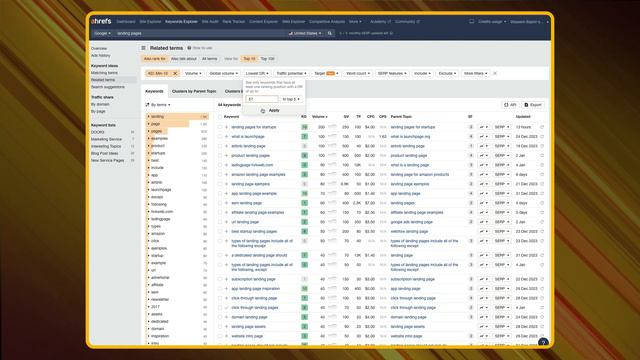This screenshot has width=640, height=360.
Task: Tick checkbox for 'landing pages for startups'
Action: pos(220,127)
